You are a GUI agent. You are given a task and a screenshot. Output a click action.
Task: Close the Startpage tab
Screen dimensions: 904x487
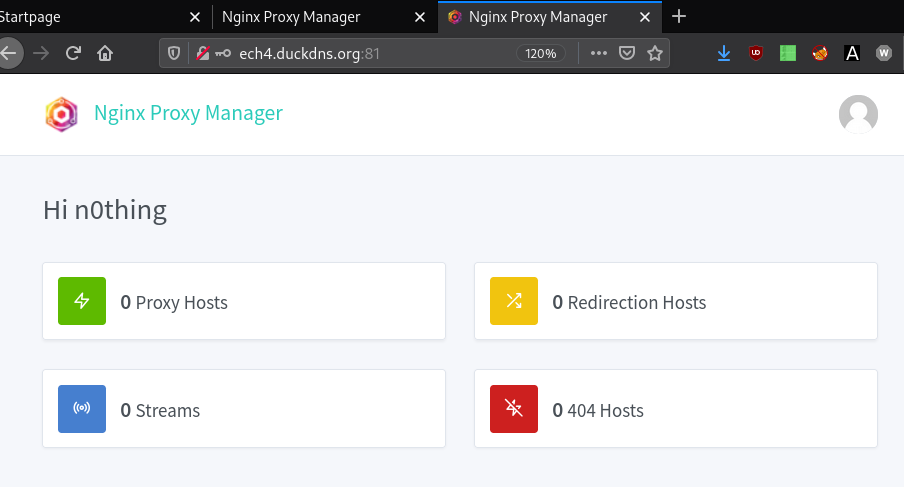pyautogui.click(x=195, y=17)
